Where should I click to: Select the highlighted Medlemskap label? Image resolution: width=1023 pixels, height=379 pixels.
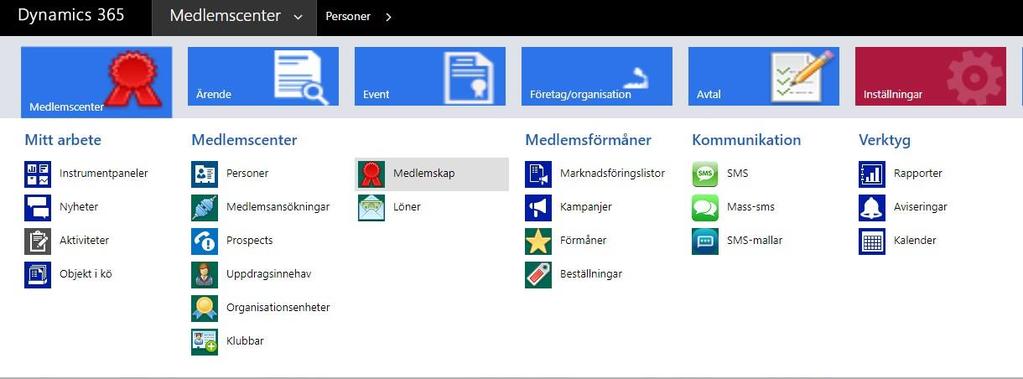click(424, 174)
